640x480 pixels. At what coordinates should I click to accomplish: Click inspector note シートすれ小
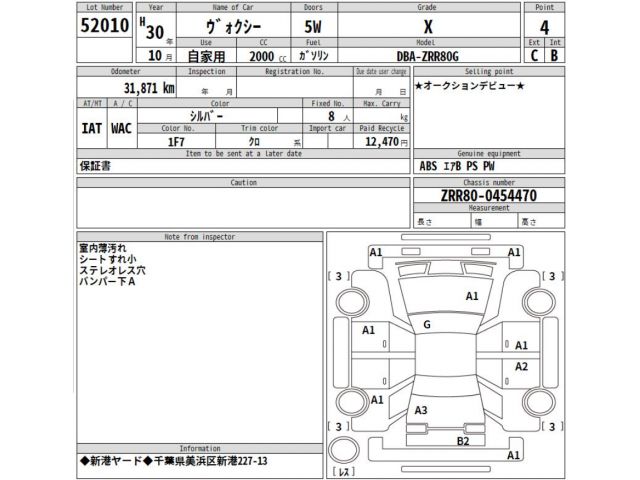pos(108,259)
